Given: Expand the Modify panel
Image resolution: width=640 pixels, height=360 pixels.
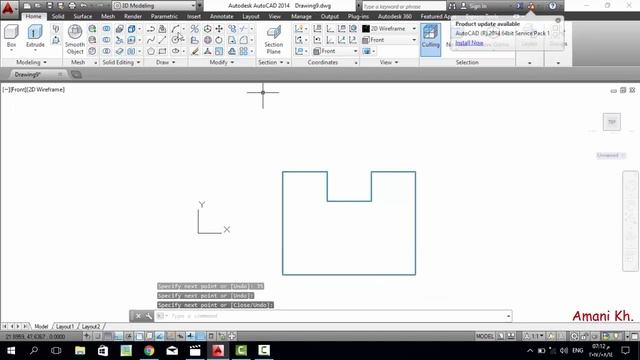Looking at the screenshot, I should coord(221,62).
